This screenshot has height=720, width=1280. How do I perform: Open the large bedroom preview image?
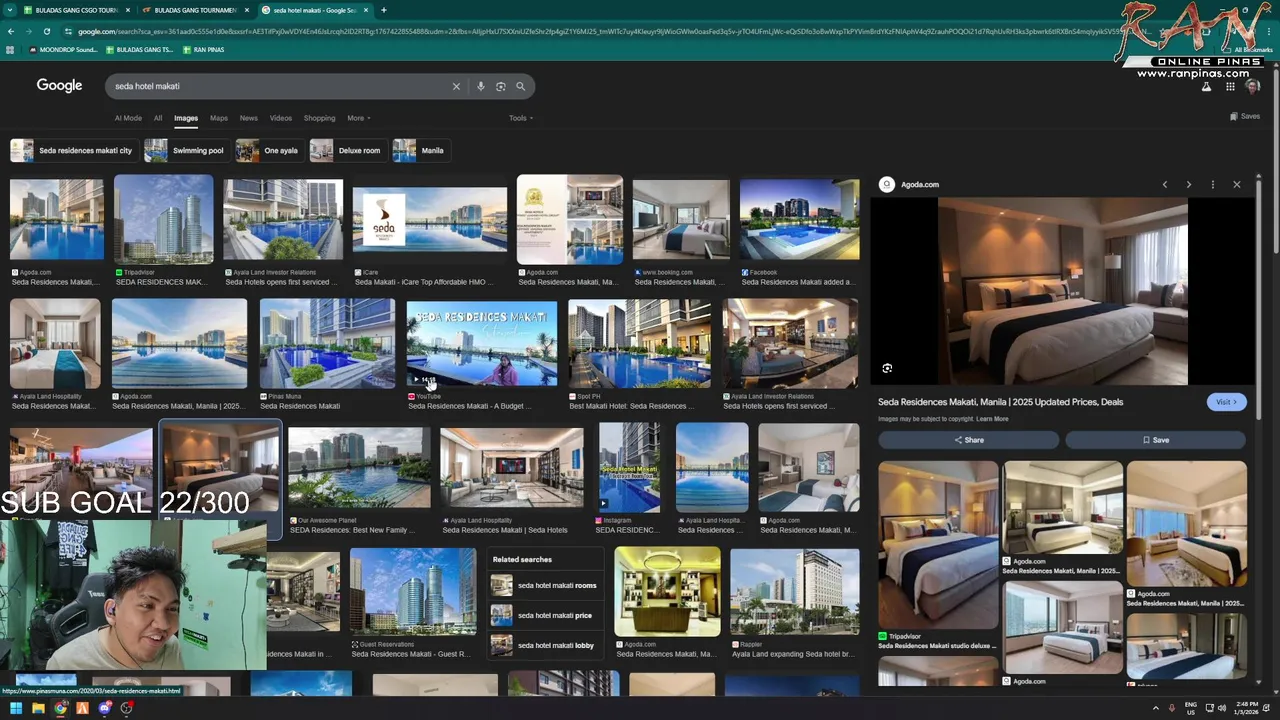(x=1062, y=291)
